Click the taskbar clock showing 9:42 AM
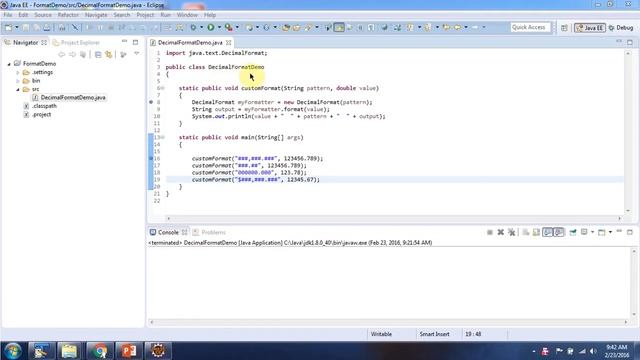Image resolution: width=640 pixels, height=360 pixels. (616, 351)
